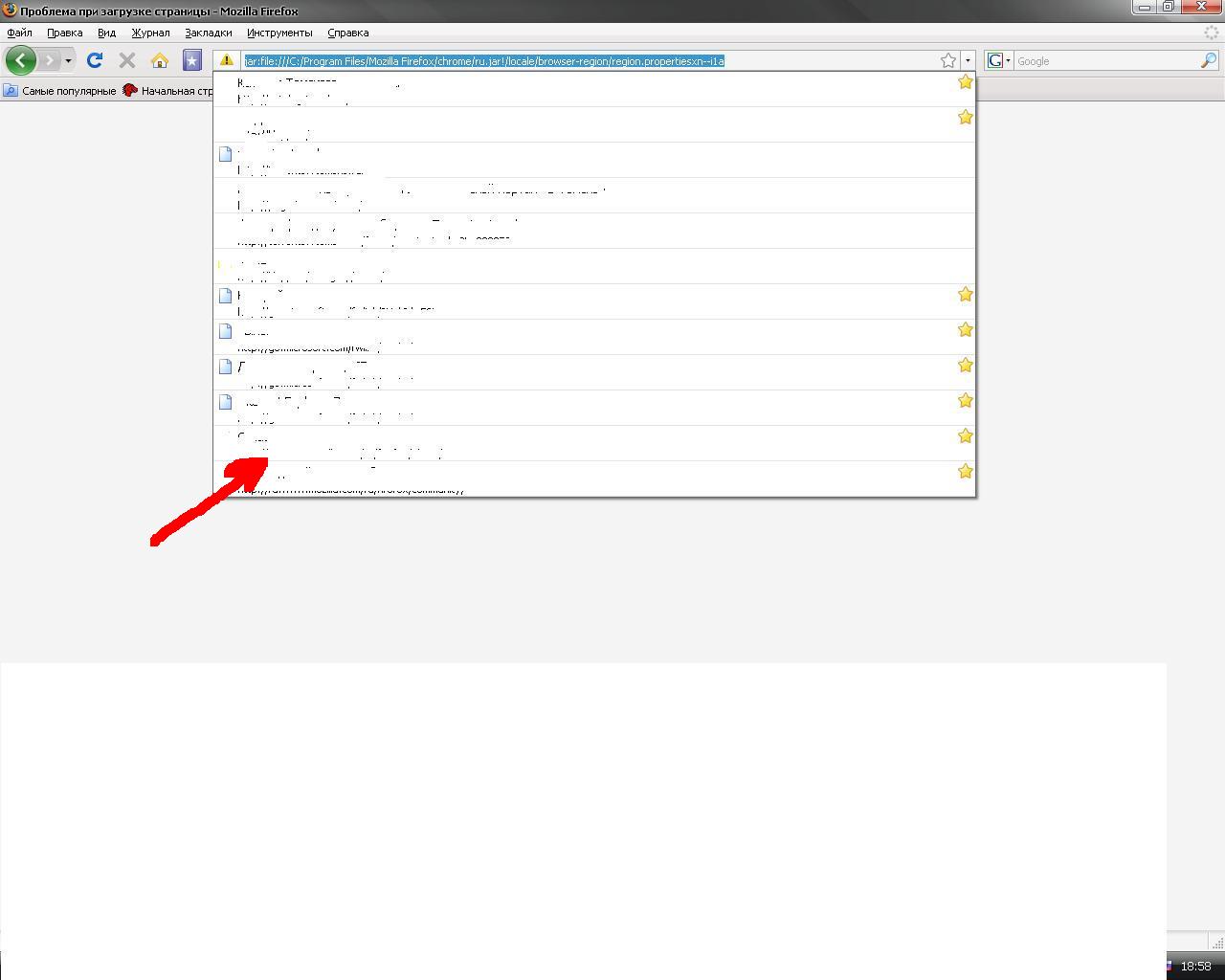Open the Файл menu
Image resolution: width=1225 pixels, height=980 pixels.
tap(19, 33)
